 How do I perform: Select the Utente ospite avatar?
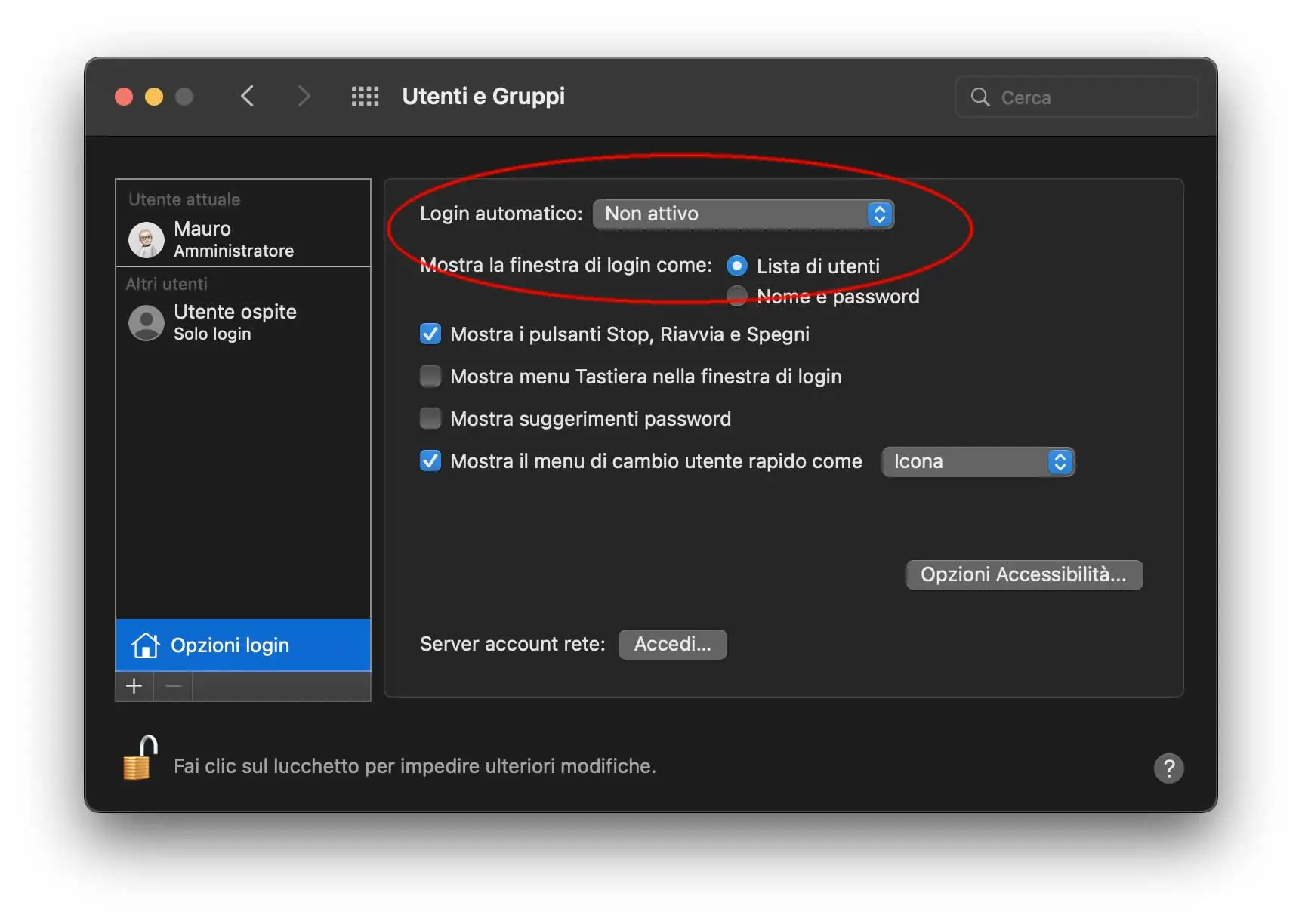146,322
